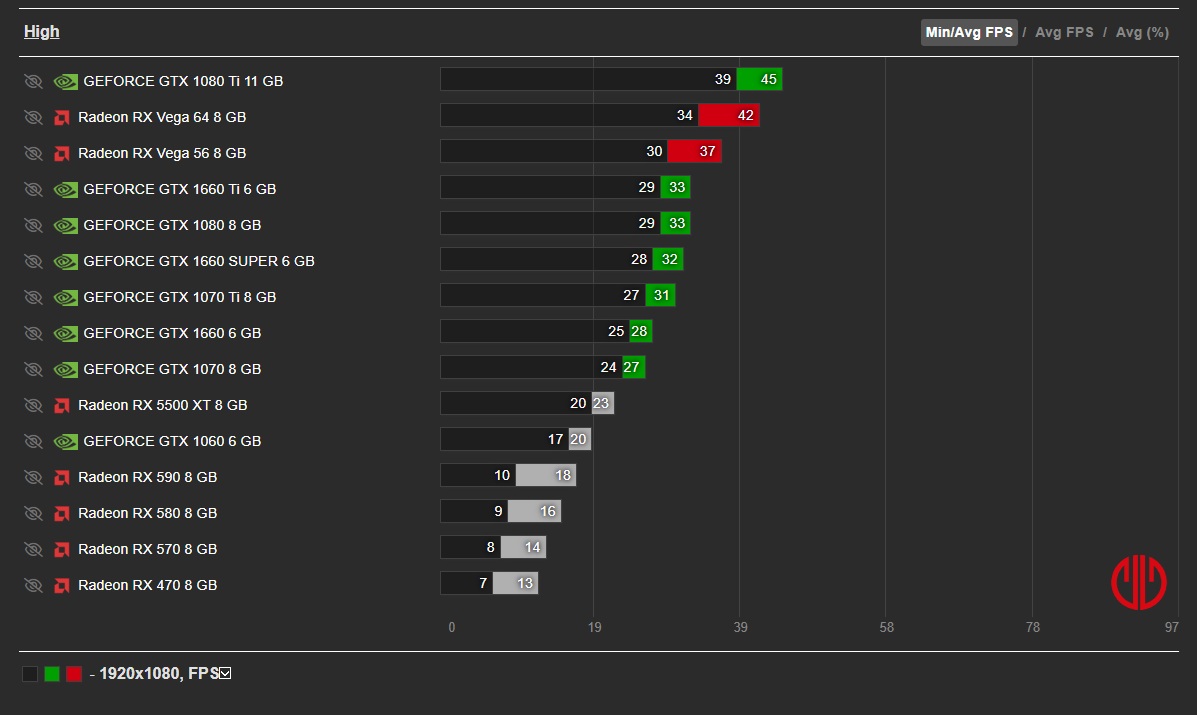Click the black minimum FPS legend swatch
Image resolution: width=1197 pixels, height=715 pixels.
(x=30, y=674)
